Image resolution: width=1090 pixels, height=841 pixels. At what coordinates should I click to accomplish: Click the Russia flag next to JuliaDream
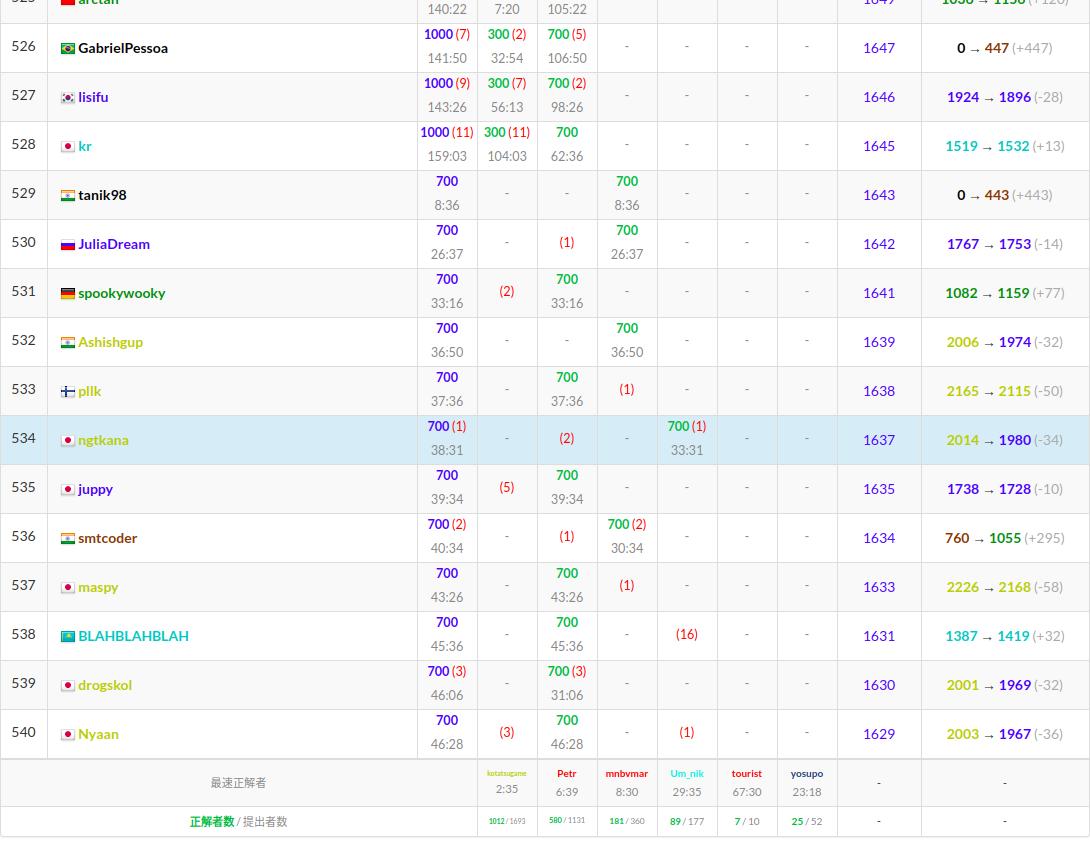(x=67, y=243)
